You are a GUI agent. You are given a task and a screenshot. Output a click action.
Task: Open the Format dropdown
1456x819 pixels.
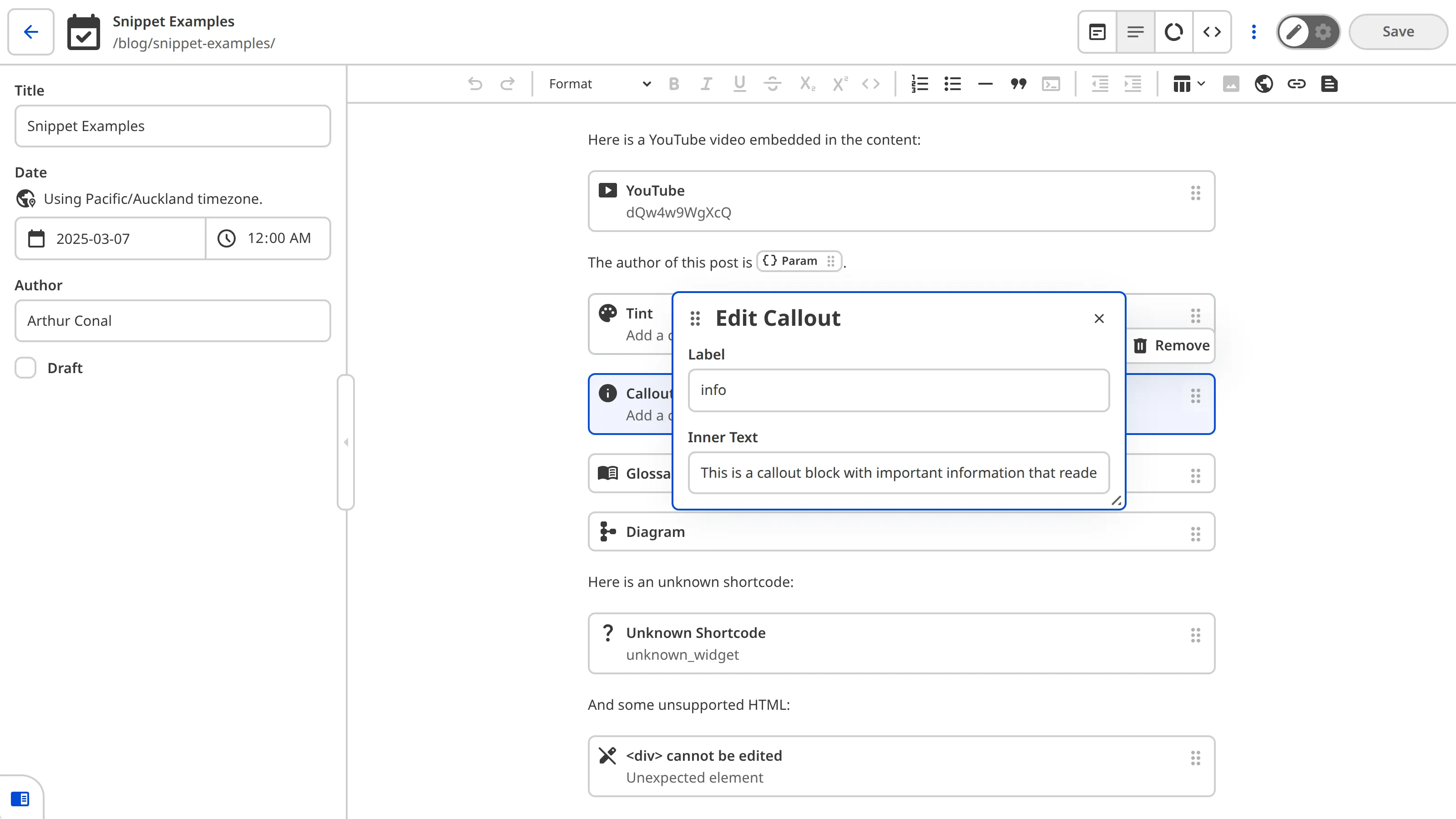pyautogui.click(x=599, y=84)
